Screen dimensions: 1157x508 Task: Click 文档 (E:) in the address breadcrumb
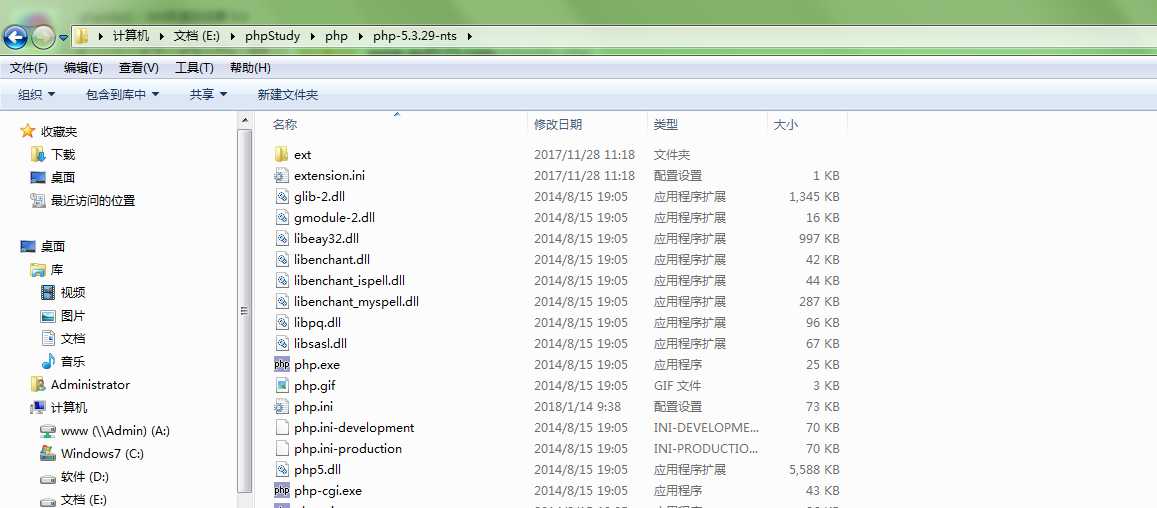pos(196,35)
